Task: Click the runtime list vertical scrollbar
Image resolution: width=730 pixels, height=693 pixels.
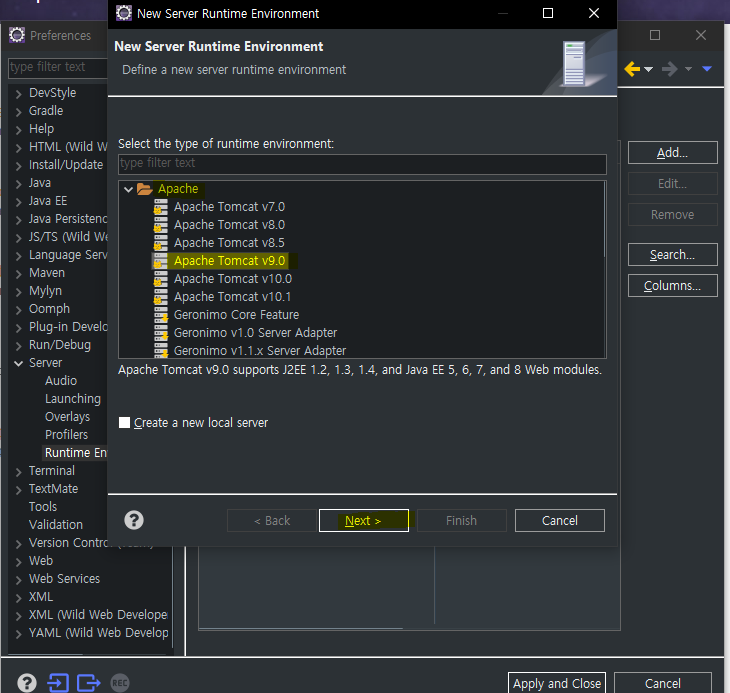Action: point(604,219)
